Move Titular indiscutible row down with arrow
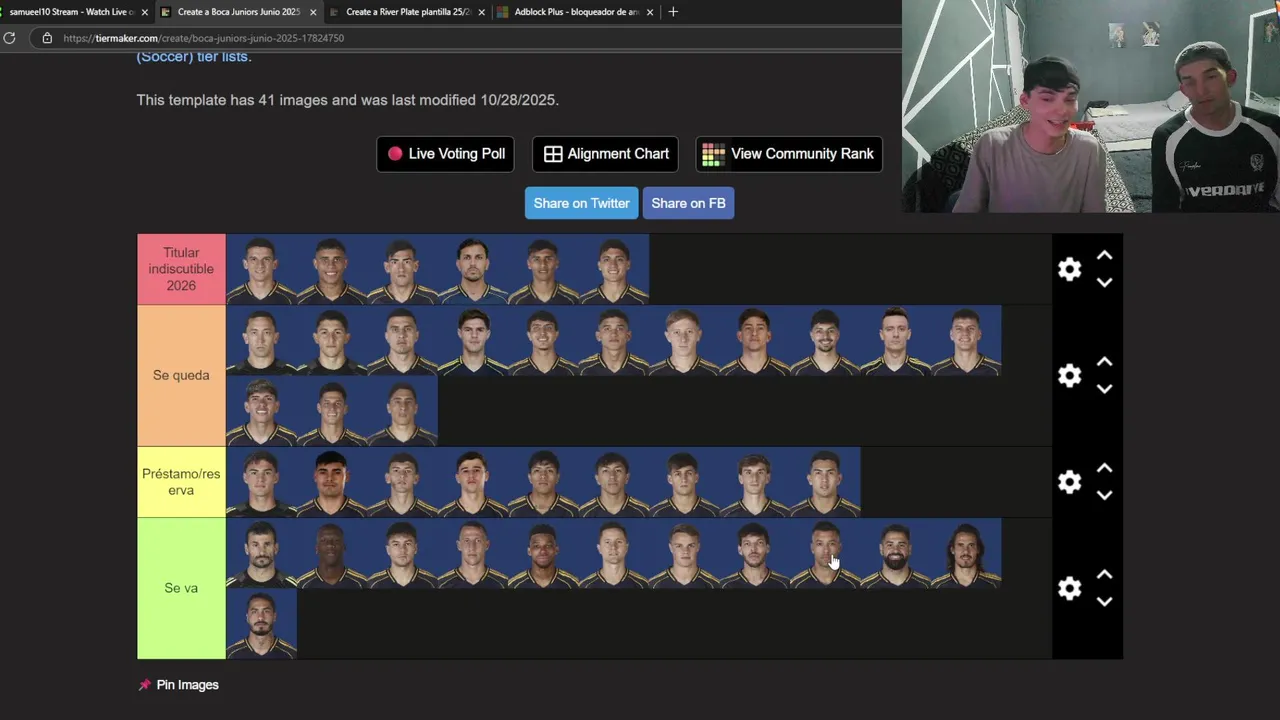Image resolution: width=1280 pixels, height=720 pixels. click(x=1104, y=283)
